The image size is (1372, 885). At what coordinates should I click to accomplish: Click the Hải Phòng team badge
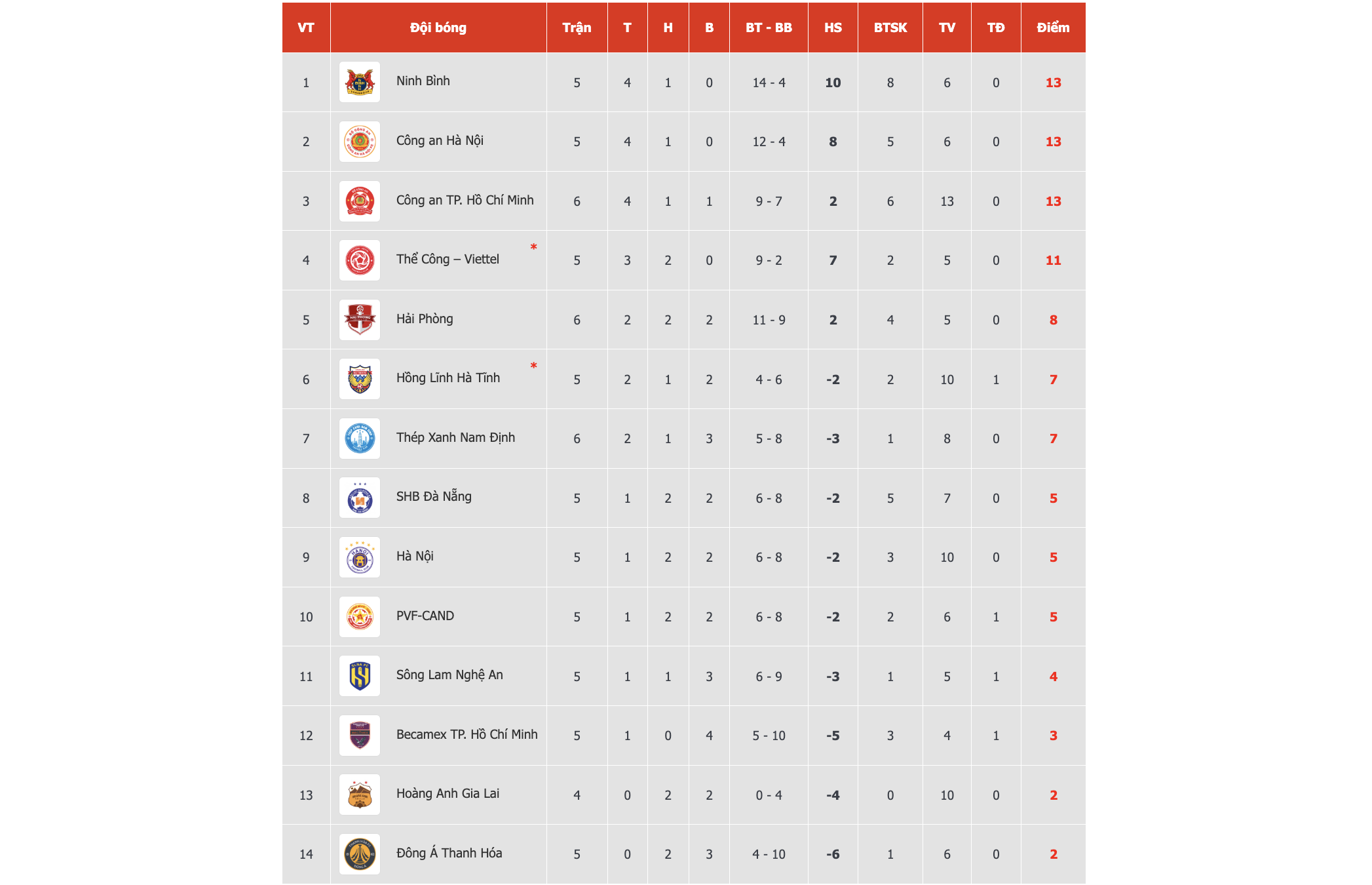click(x=360, y=320)
